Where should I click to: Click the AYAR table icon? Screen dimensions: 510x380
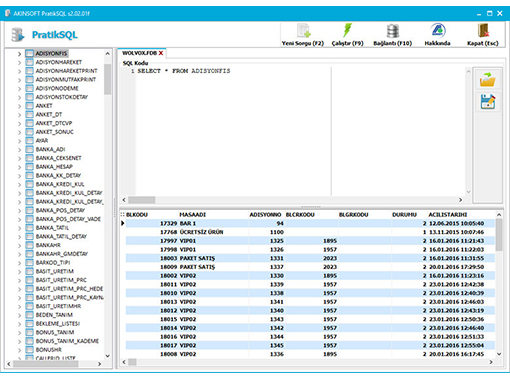(x=30, y=140)
